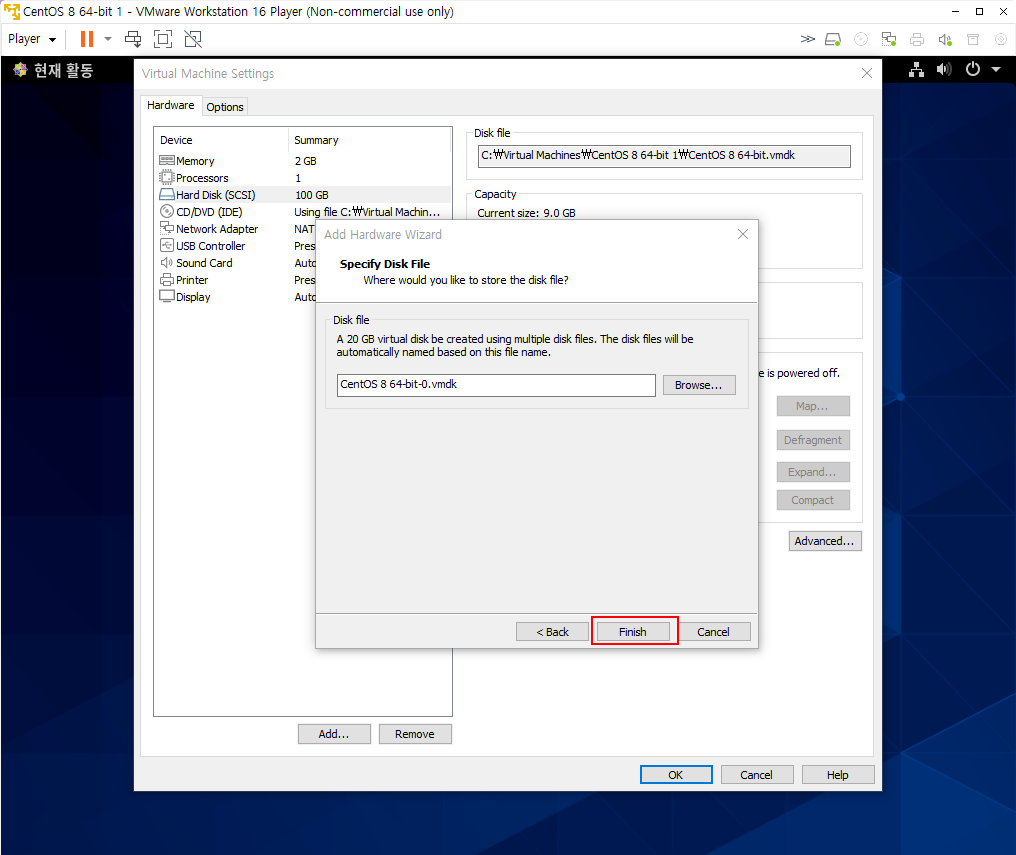
Task: Click the CD/DVD device toolbar icon
Action: coord(861,40)
